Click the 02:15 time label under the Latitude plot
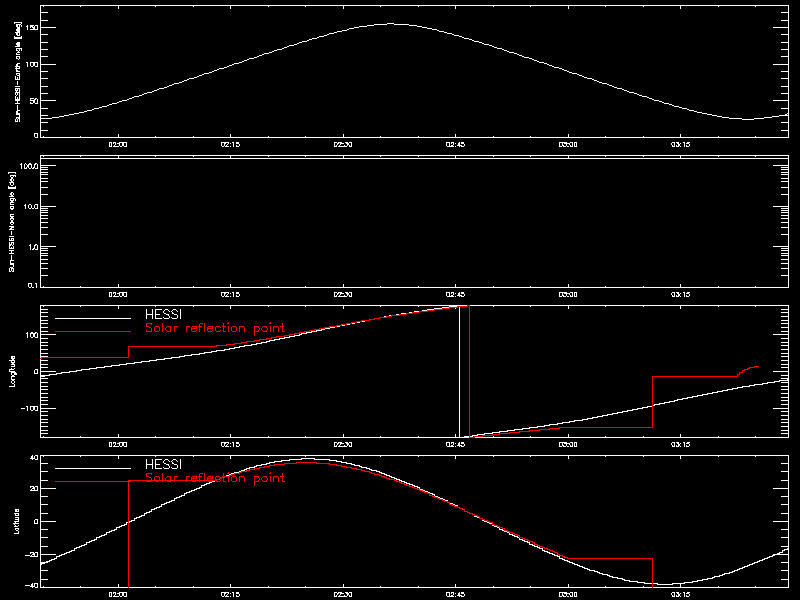Viewport: 800px width, 600px height. pos(230,595)
